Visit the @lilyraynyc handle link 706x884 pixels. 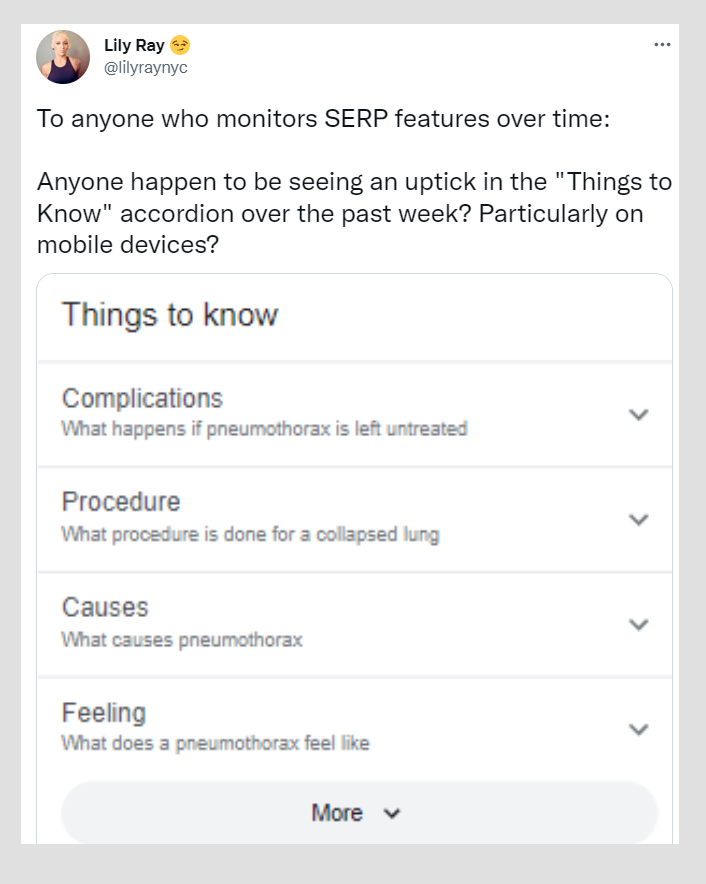[146, 67]
